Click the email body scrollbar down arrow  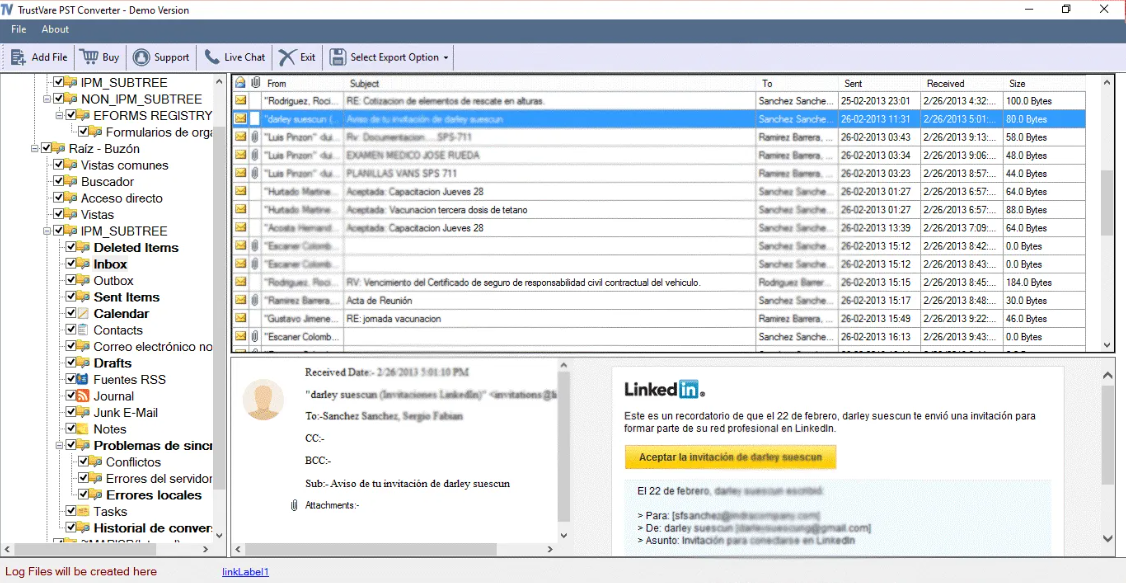pos(1107,537)
